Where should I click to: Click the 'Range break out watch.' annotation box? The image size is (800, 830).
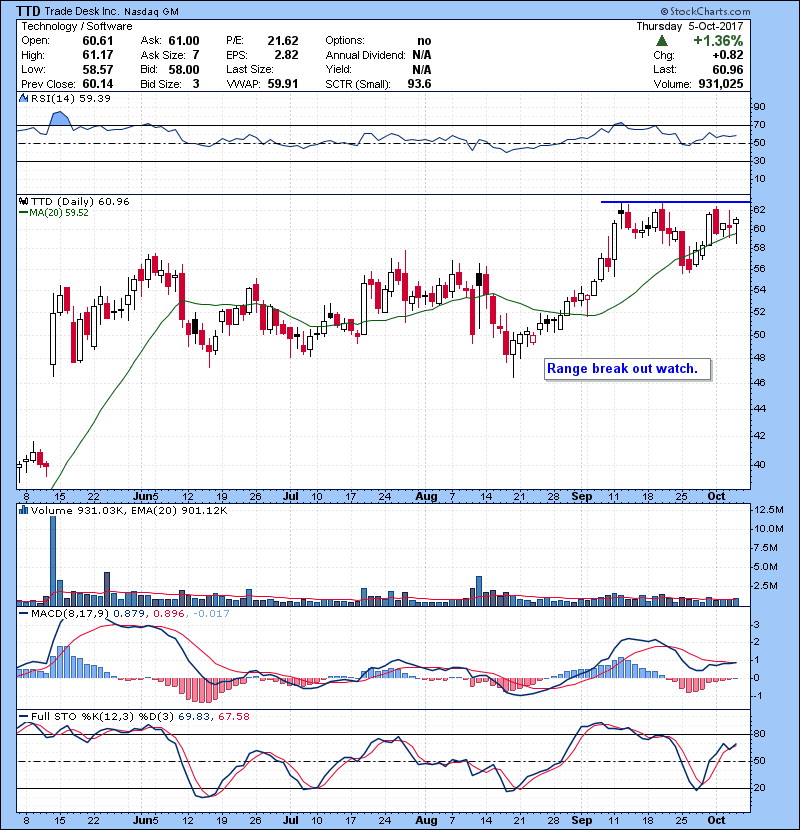pos(627,369)
